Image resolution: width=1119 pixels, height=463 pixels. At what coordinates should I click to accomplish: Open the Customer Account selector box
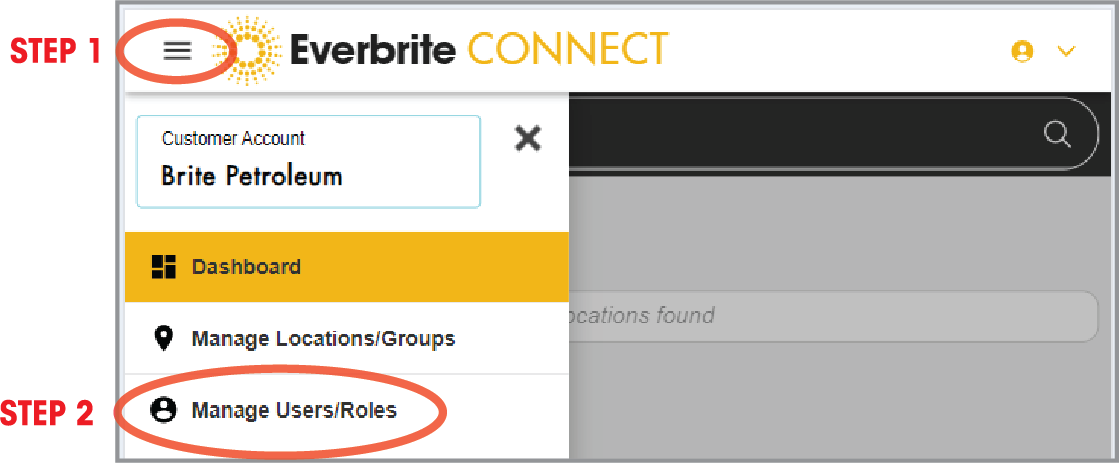coord(308,161)
